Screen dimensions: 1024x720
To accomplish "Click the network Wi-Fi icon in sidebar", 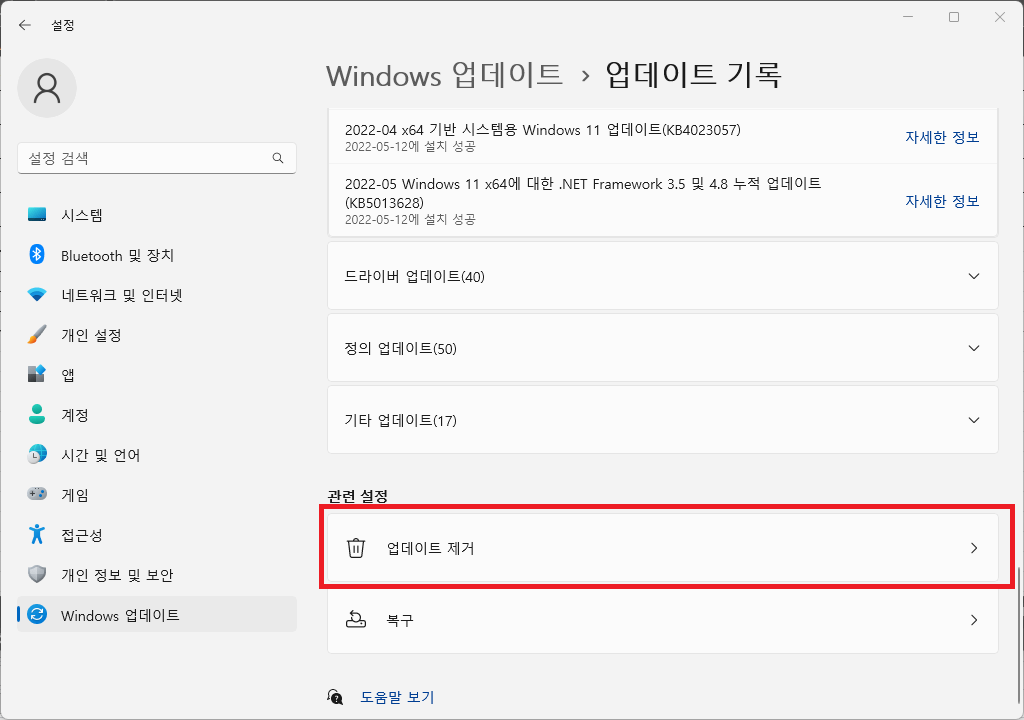I will 37,295.
